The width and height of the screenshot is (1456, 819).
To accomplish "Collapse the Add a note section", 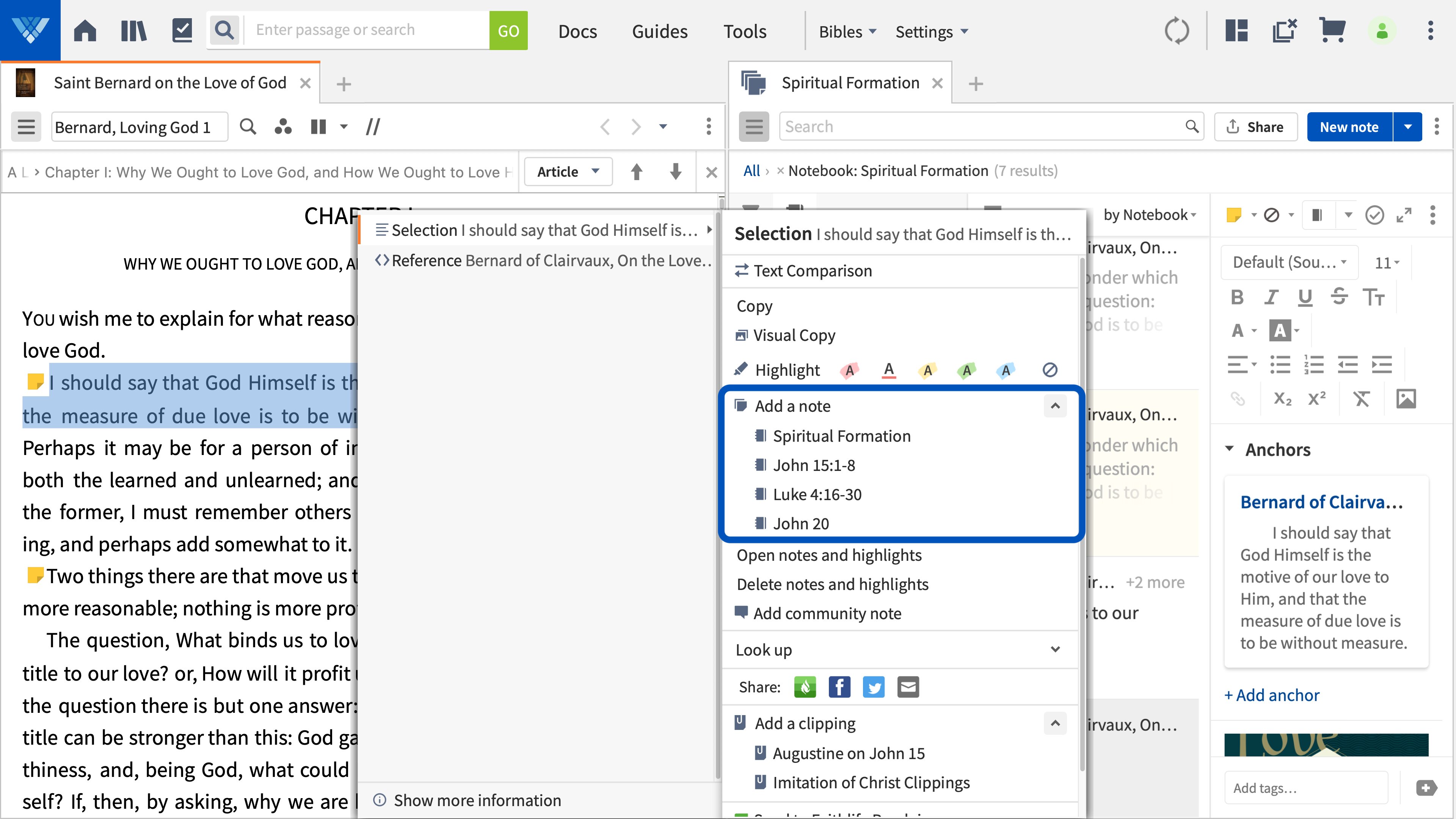I will (x=1055, y=406).
